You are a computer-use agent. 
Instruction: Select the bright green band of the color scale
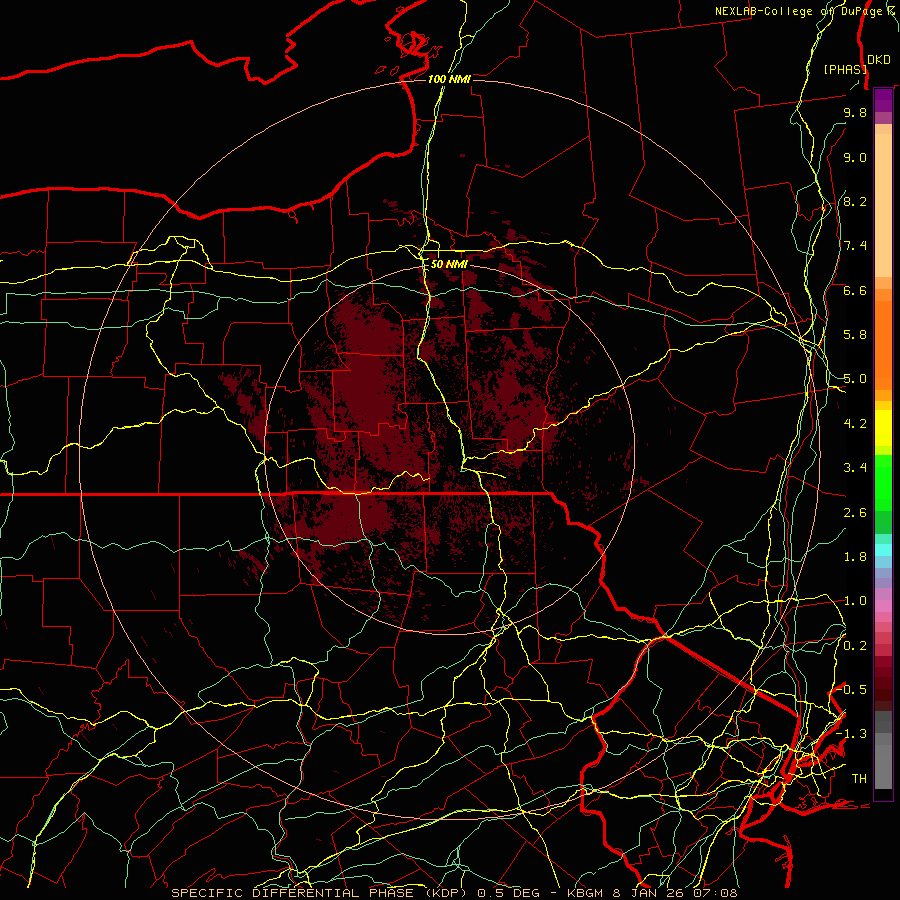pos(883,483)
